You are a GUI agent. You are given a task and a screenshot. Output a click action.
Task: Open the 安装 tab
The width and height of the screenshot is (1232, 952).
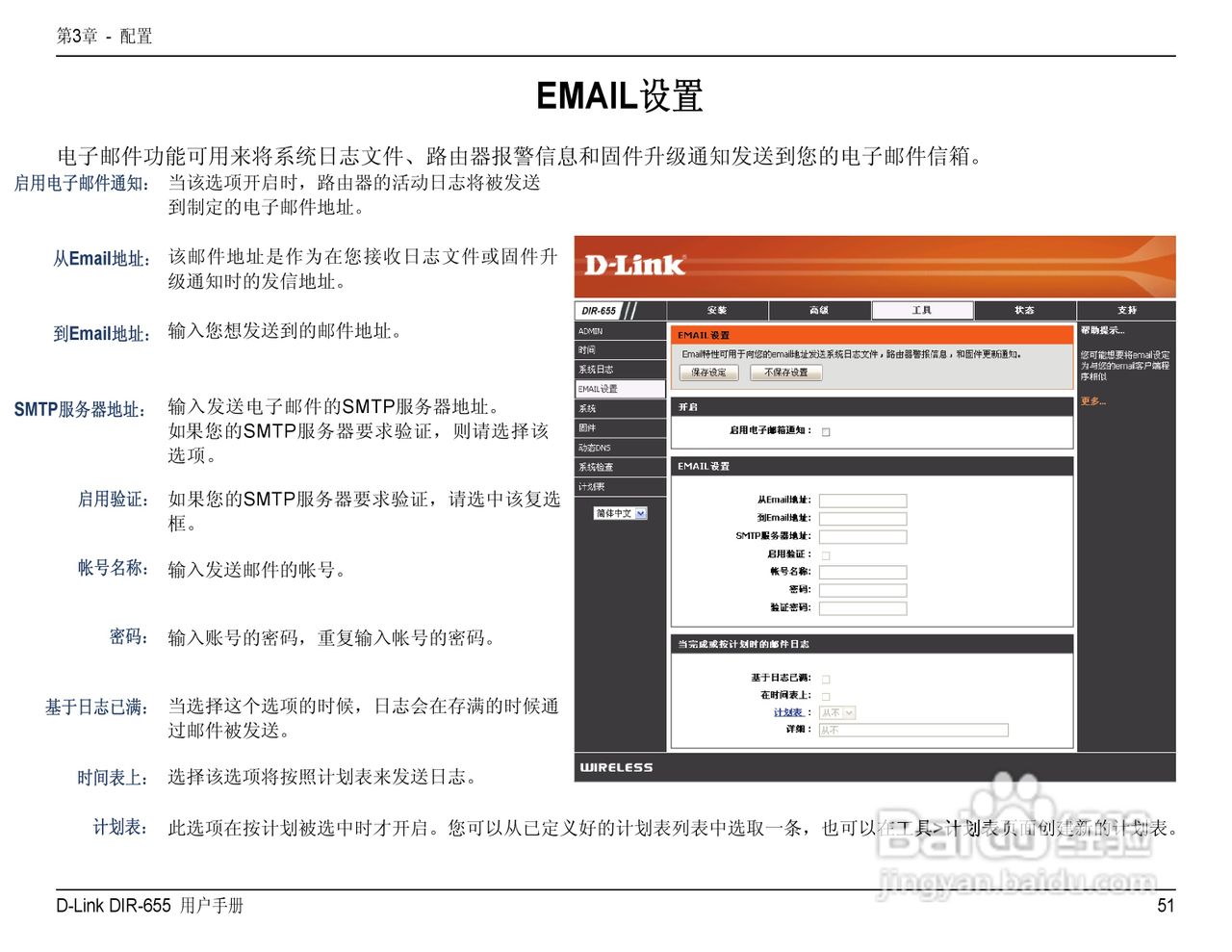(x=717, y=310)
